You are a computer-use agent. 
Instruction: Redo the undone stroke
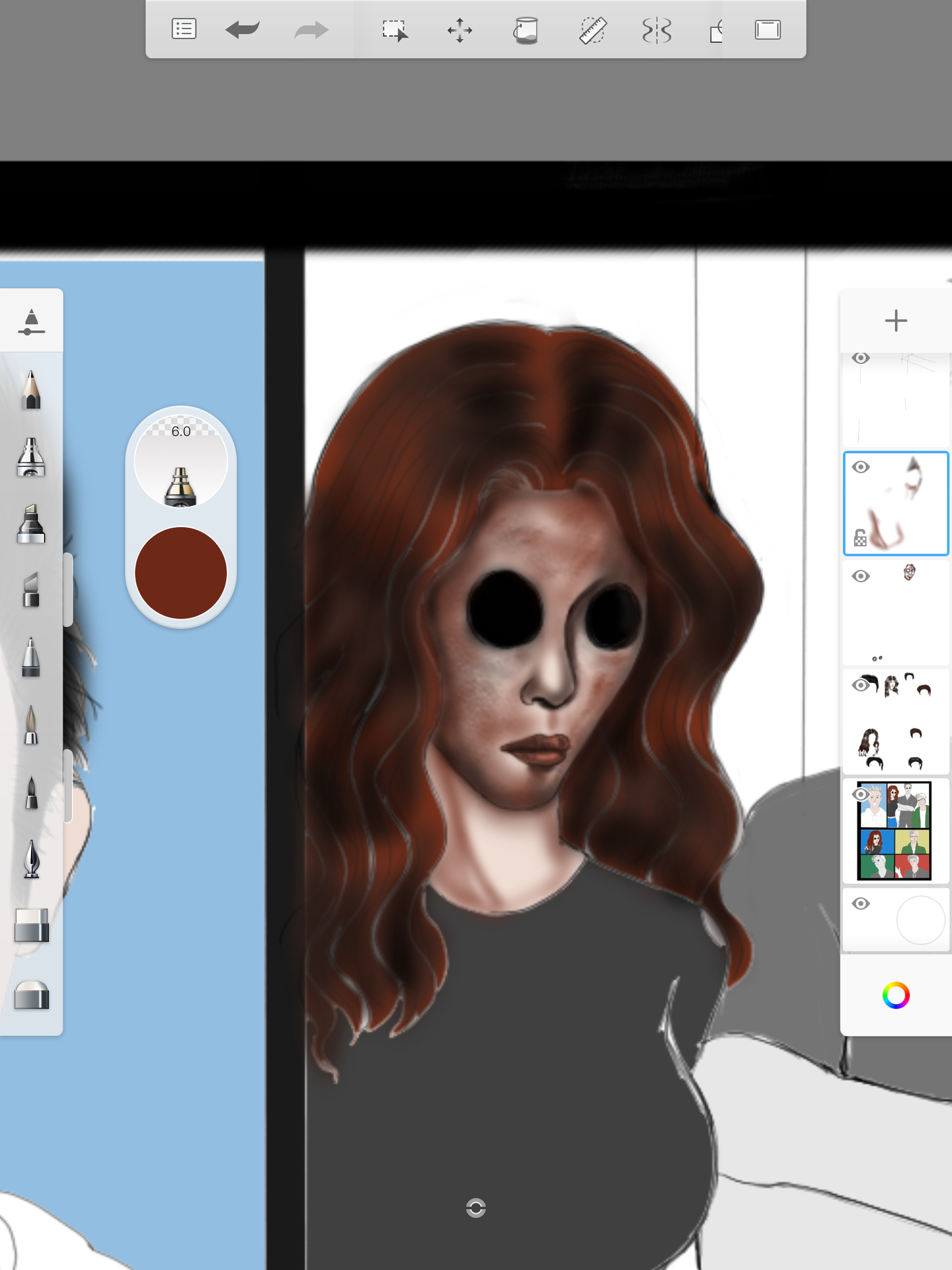click(x=311, y=30)
